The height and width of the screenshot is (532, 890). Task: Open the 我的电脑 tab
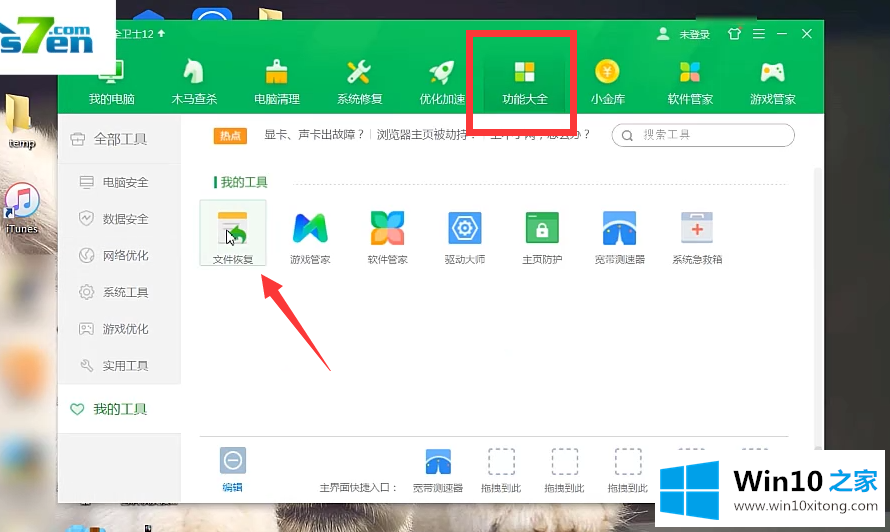click(111, 82)
